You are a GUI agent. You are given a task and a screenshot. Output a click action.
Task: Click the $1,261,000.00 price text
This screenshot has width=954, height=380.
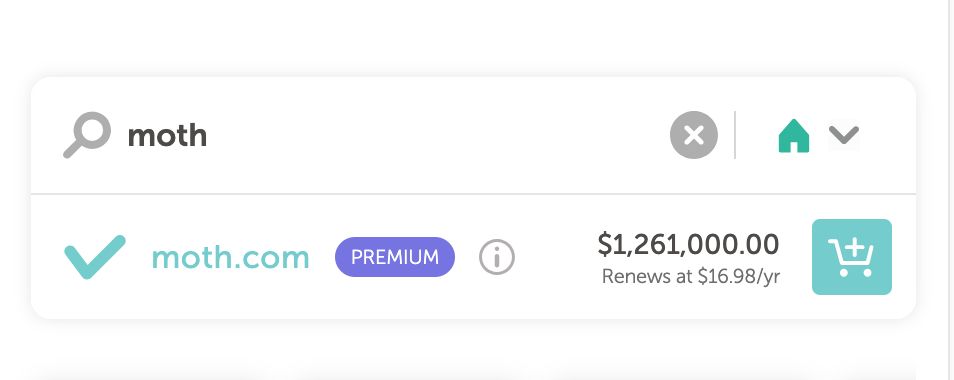pyautogui.click(x=688, y=244)
